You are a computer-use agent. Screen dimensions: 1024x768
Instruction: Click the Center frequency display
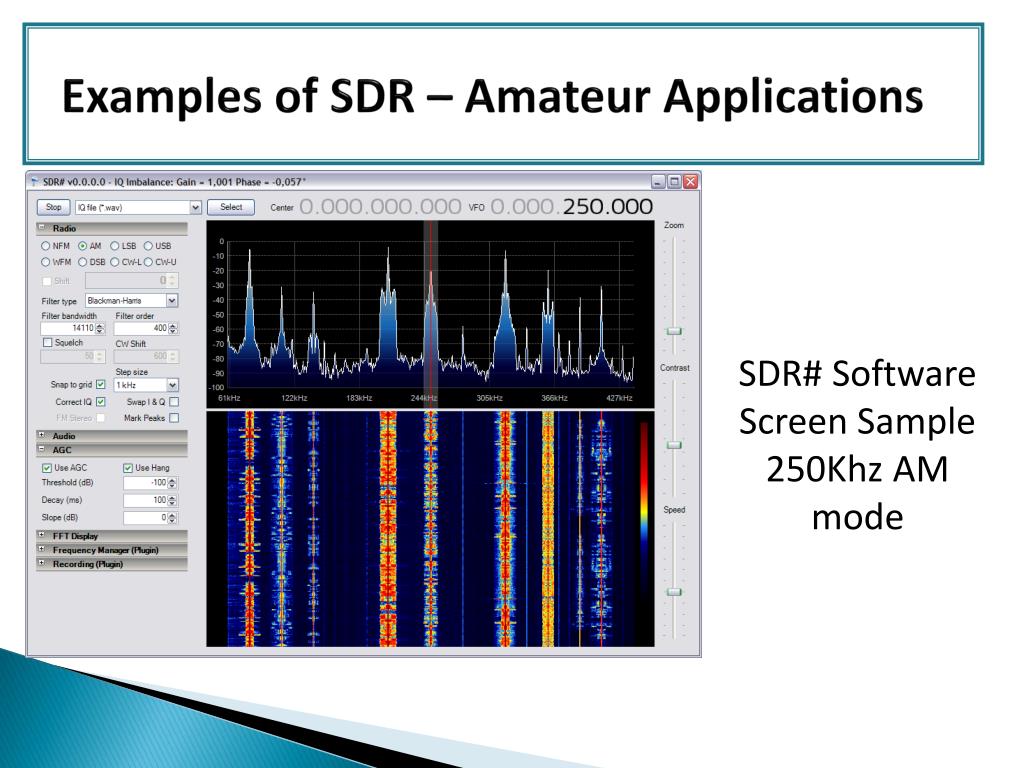[x=380, y=207]
